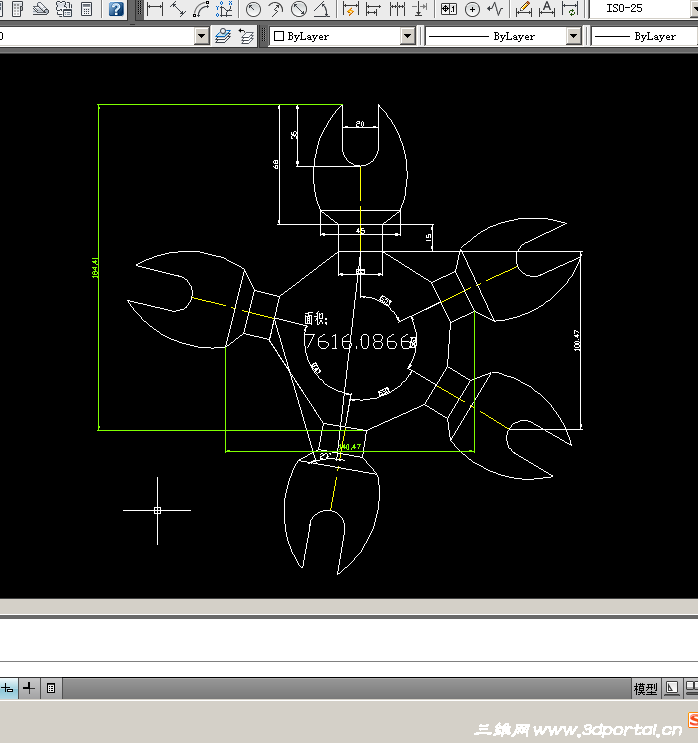Open the QuickCalc calculator icon

(87, 9)
